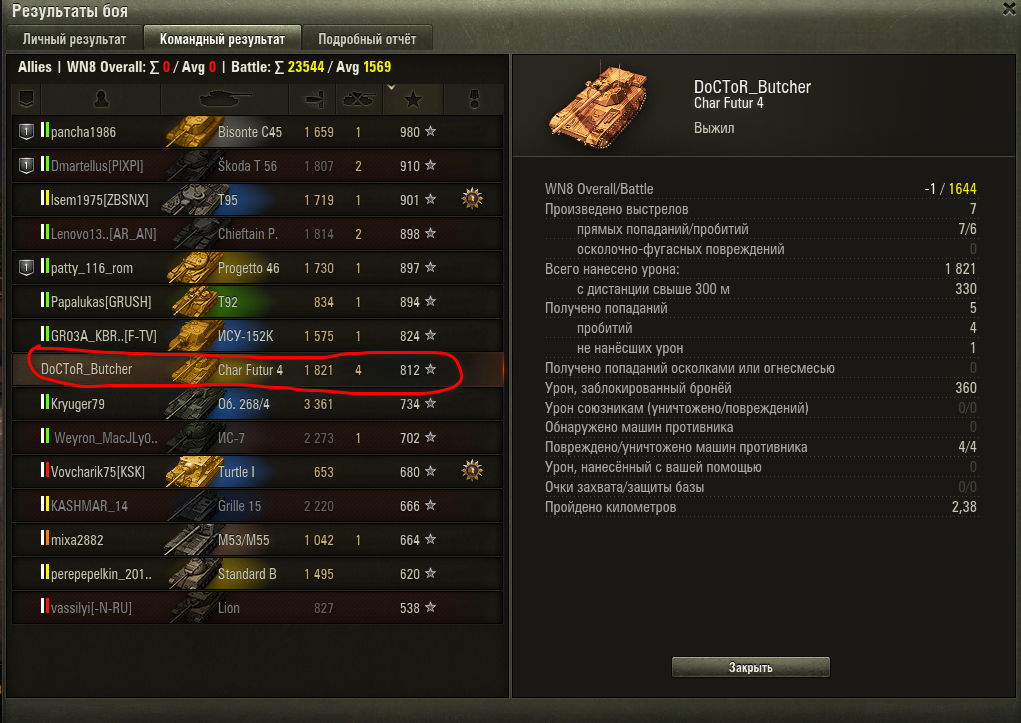This screenshot has height=723, width=1021.
Task: Sort by the player name silhouette icon
Action: coord(101,99)
